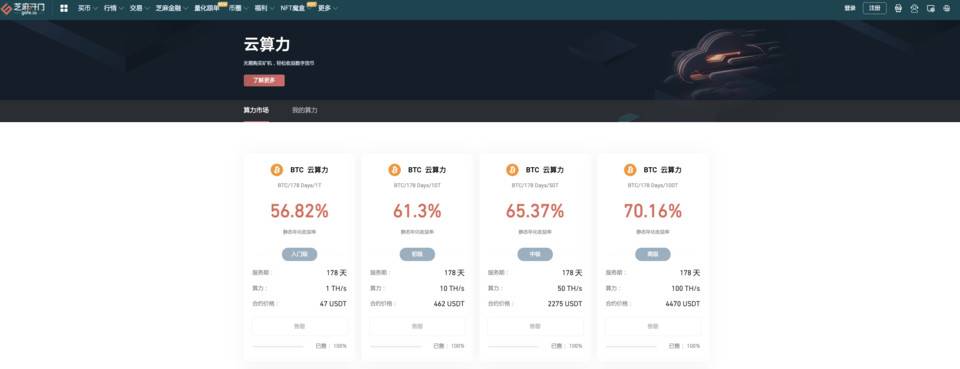Click the Bitcoin icon on the 100T card
Image resolution: width=960 pixels, height=369 pixels.
point(630,170)
